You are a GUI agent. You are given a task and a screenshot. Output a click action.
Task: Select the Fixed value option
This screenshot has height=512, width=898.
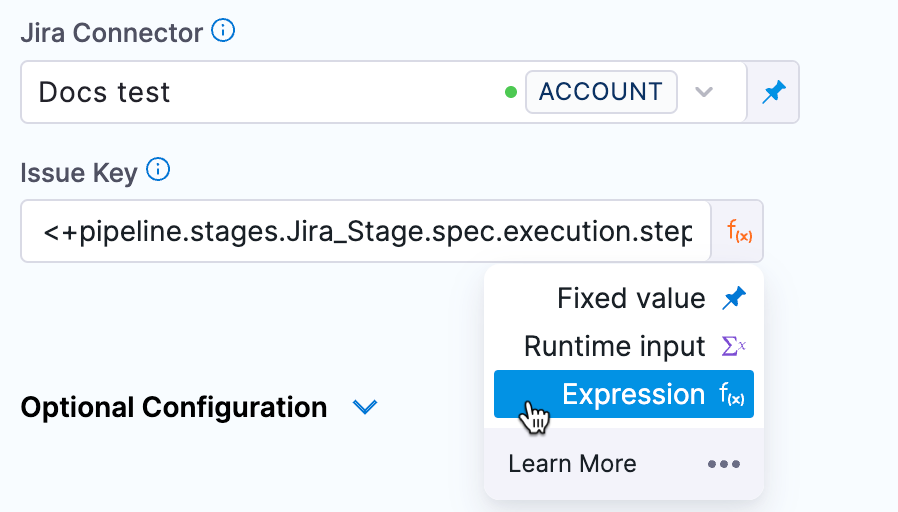point(630,298)
